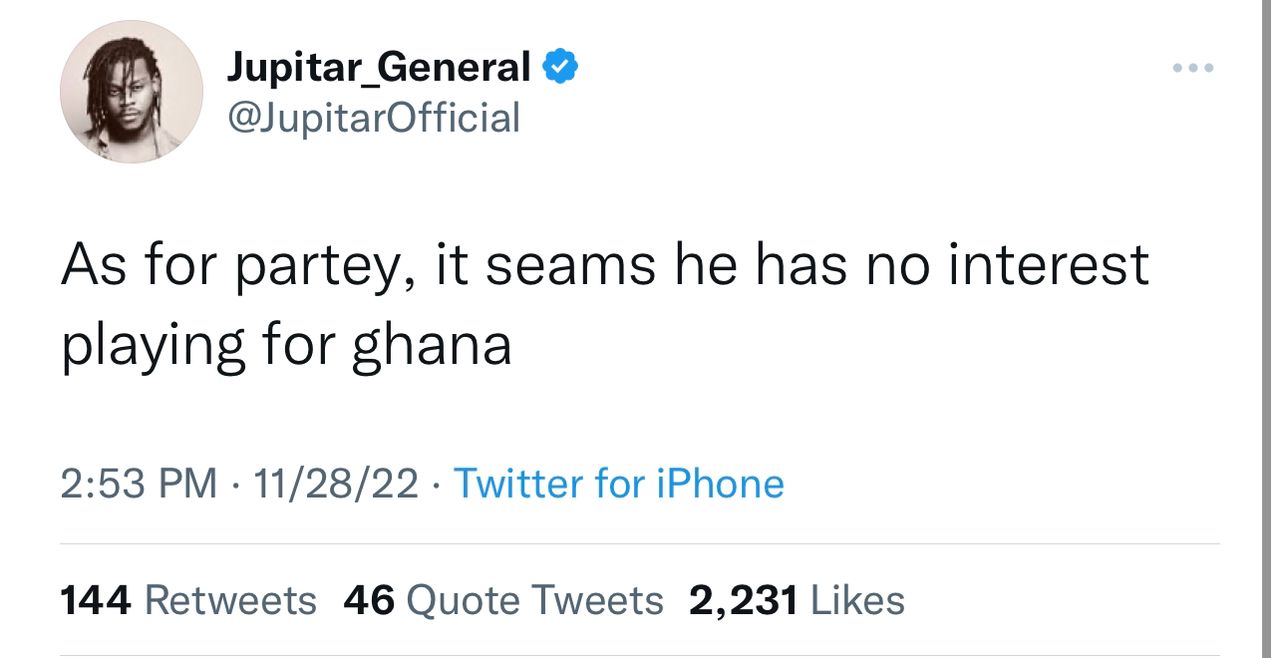This screenshot has width=1280, height=658.
Task: Open the @JupitarOfficial handle link
Action: (x=374, y=118)
